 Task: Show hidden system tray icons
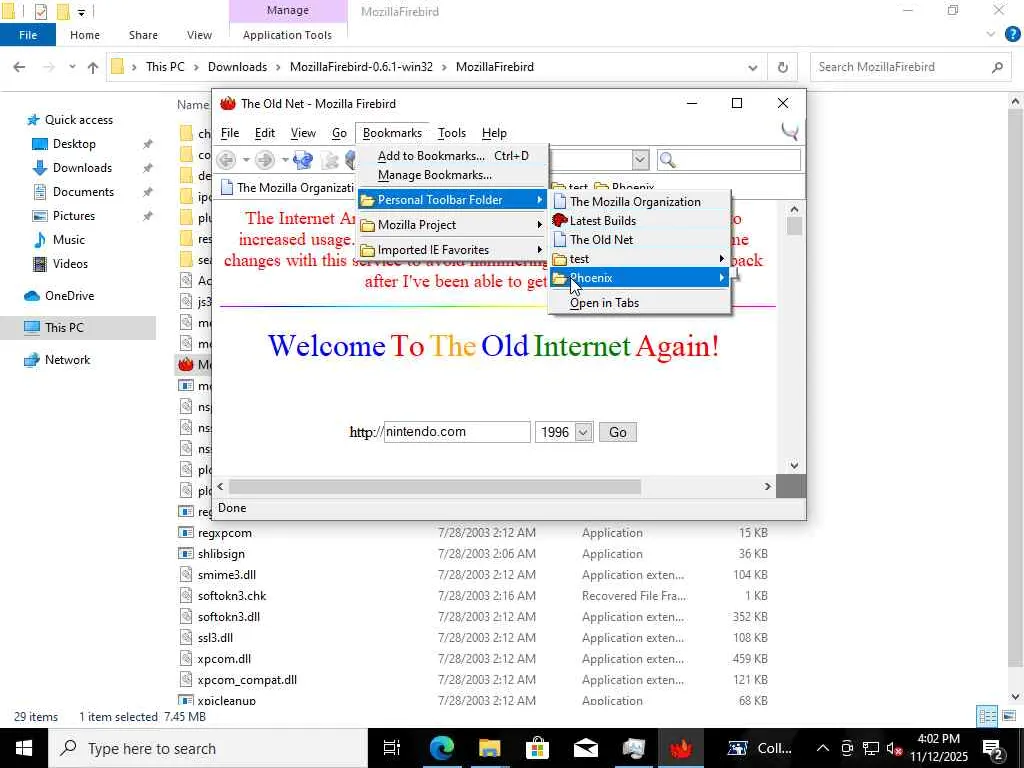click(x=823, y=748)
